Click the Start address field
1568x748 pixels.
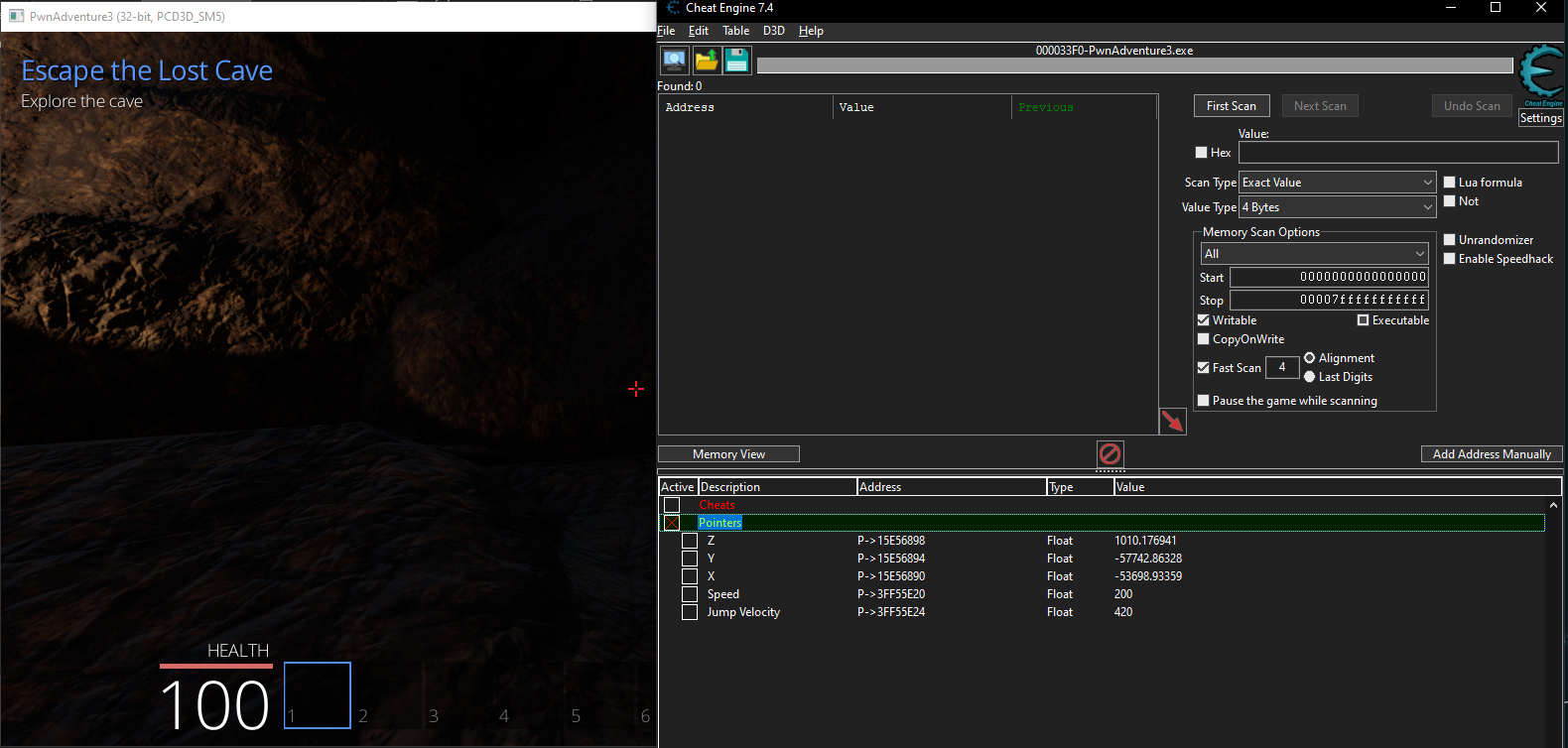[x=1330, y=278]
